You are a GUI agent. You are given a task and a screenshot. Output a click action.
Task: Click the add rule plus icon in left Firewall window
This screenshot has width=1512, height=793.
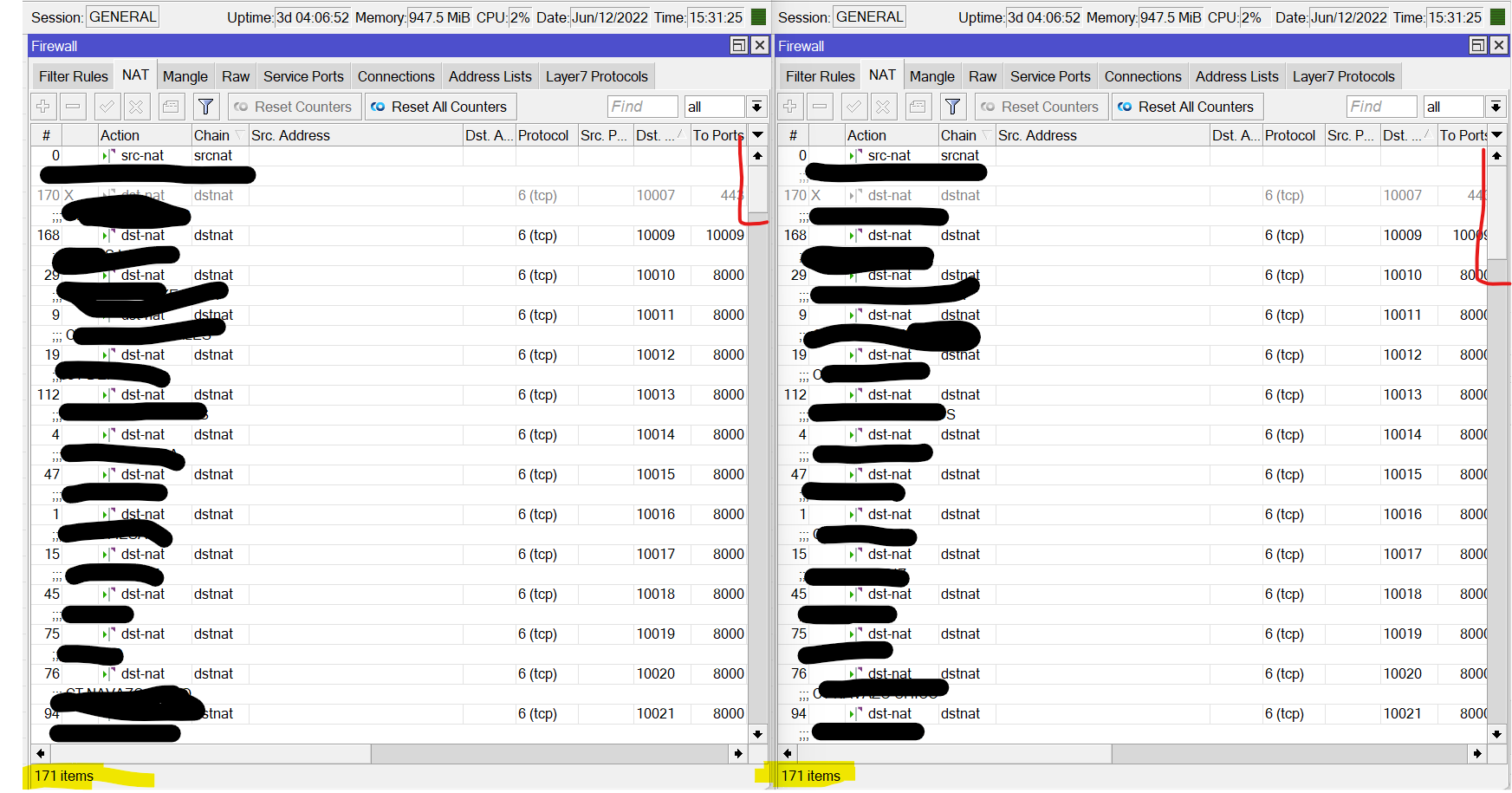click(43, 107)
